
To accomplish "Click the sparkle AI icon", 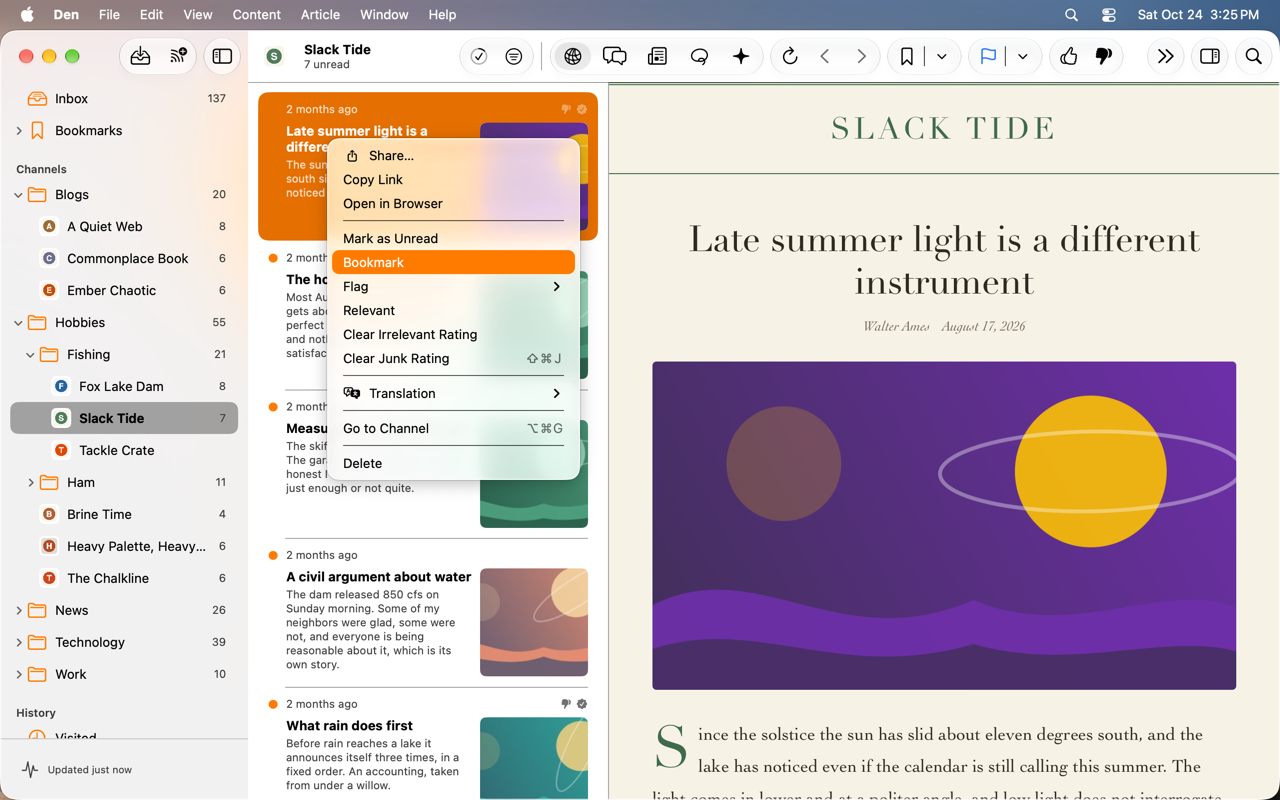I will coord(741,57).
